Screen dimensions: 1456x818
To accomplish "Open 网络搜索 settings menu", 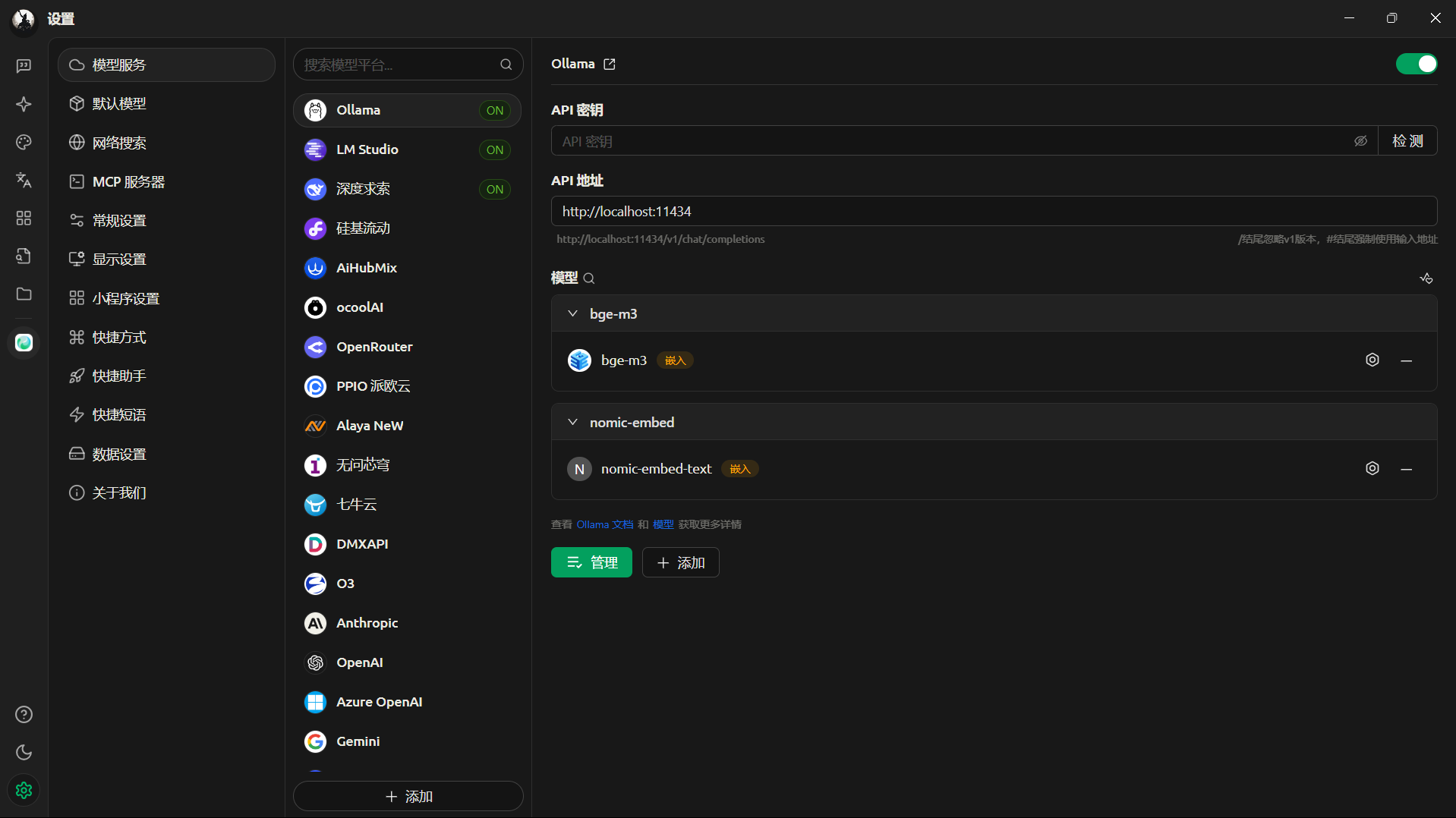I will point(166,143).
